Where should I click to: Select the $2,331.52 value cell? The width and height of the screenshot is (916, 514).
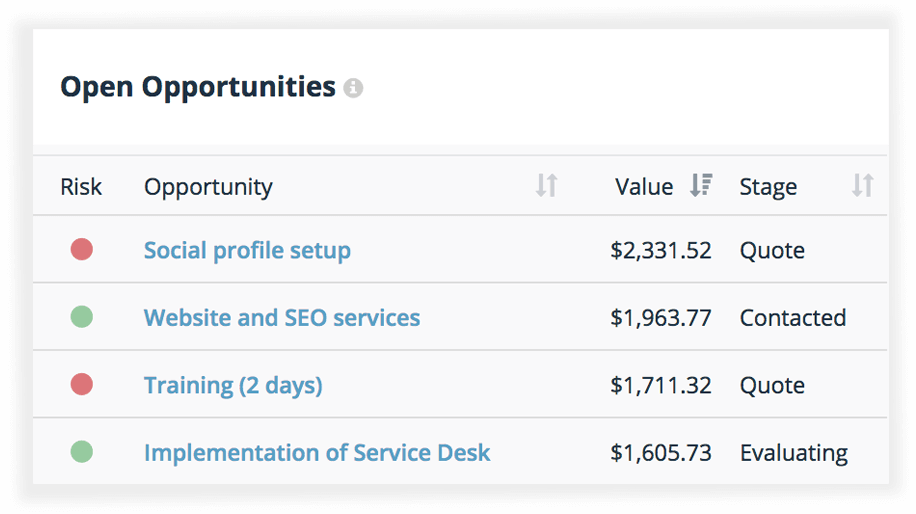pyautogui.click(x=661, y=251)
